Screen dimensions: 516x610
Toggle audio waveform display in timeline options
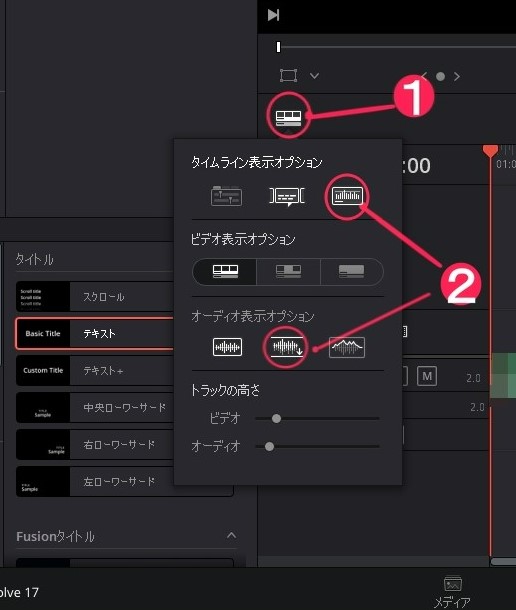point(347,196)
